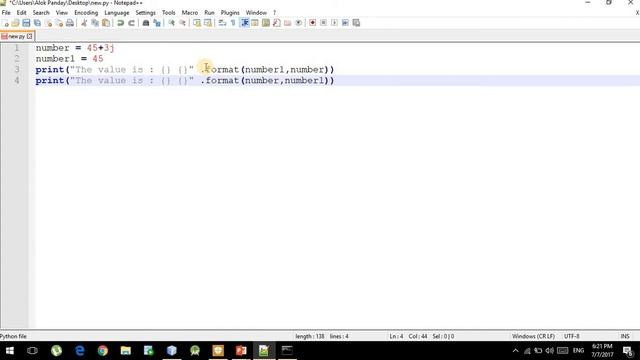Open a file using toolbar folder icon
The image size is (640, 360).
(x=16, y=23)
